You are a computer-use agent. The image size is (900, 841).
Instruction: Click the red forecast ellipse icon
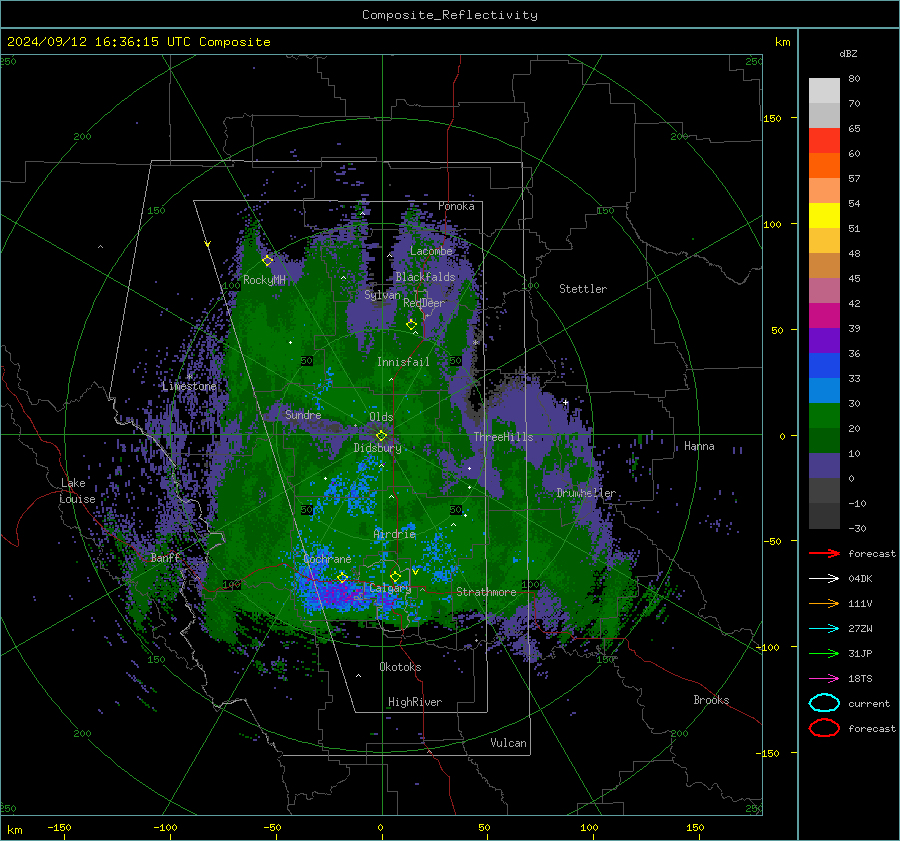tap(824, 728)
